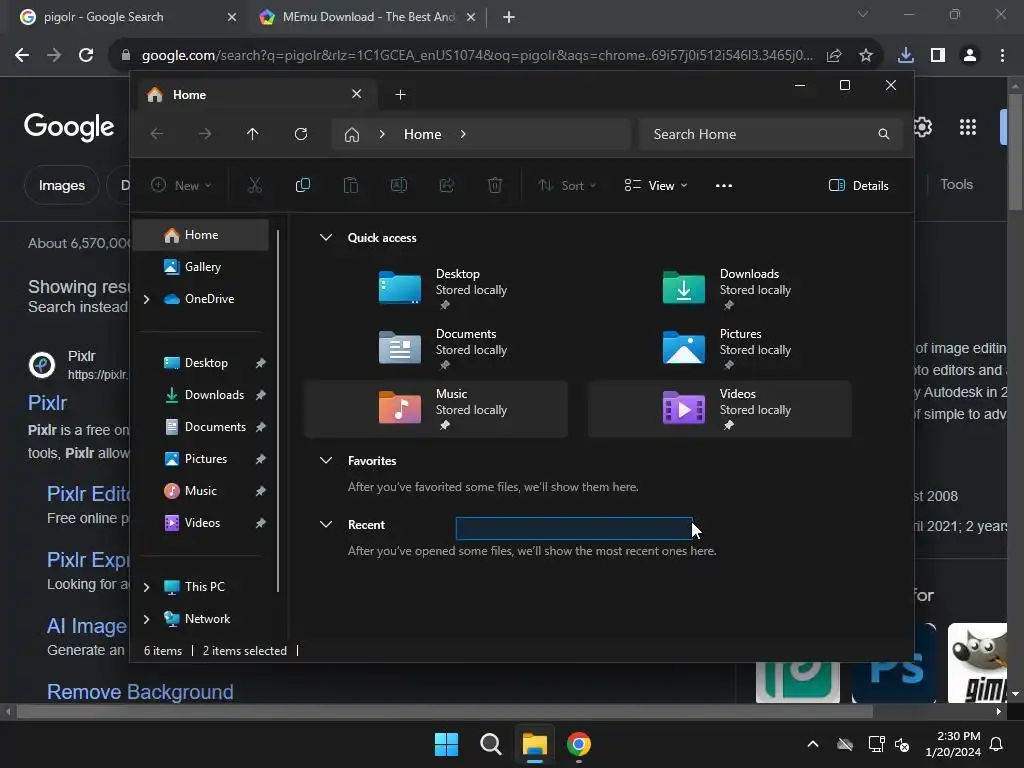Click the Chrome profile avatar icon
This screenshot has width=1024, height=768.
click(x=970, y=56)
